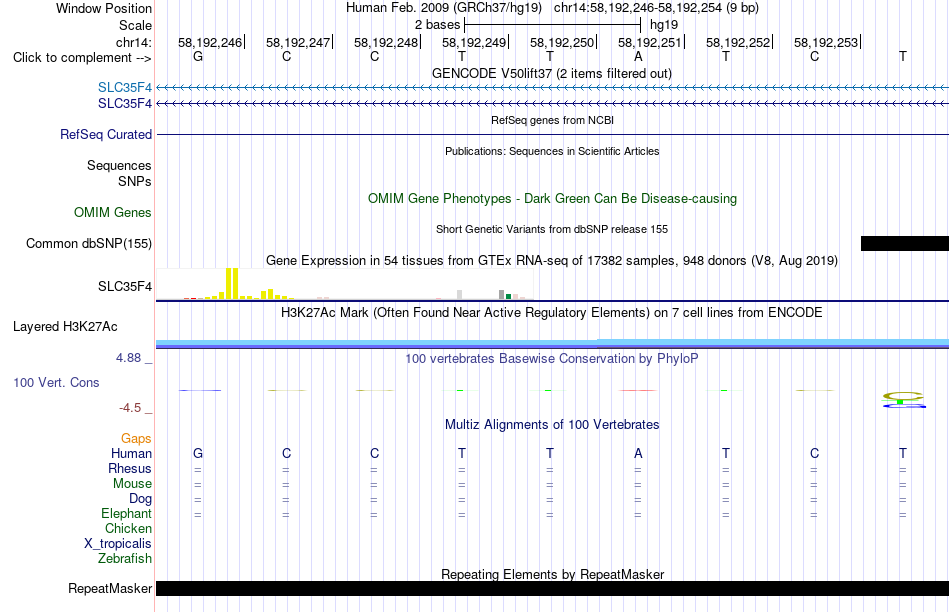Click the orange Gaps row label

[x=136, y=439]
